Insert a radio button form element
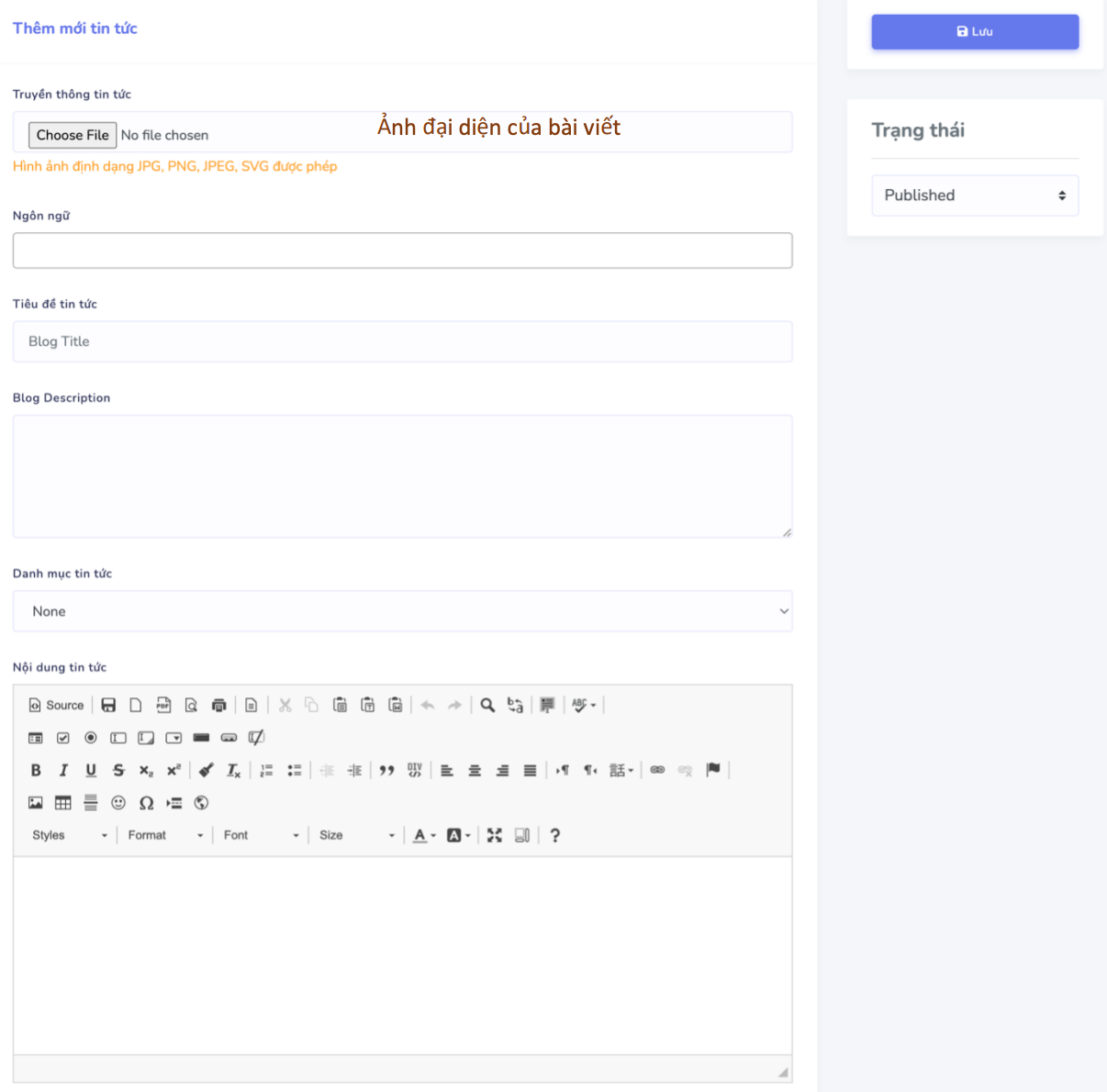The image size is (1107, 1092). click(91, 738)
